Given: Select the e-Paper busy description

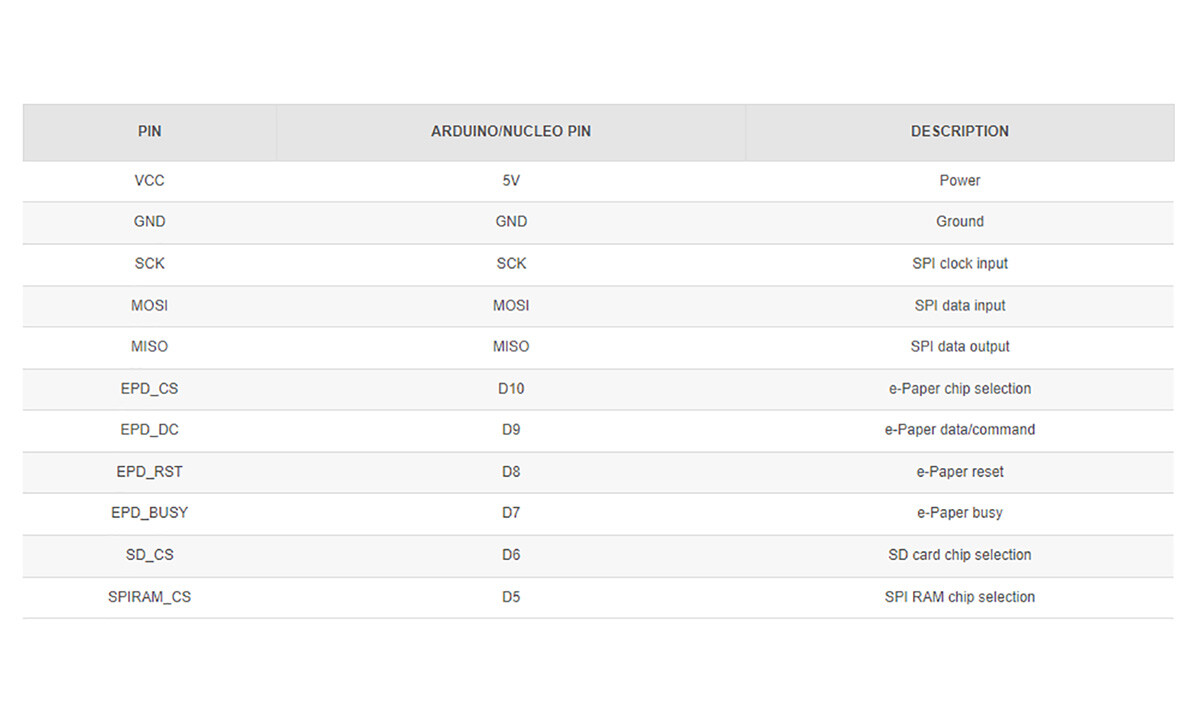Looking at the screenshot, I should (960, 513).
